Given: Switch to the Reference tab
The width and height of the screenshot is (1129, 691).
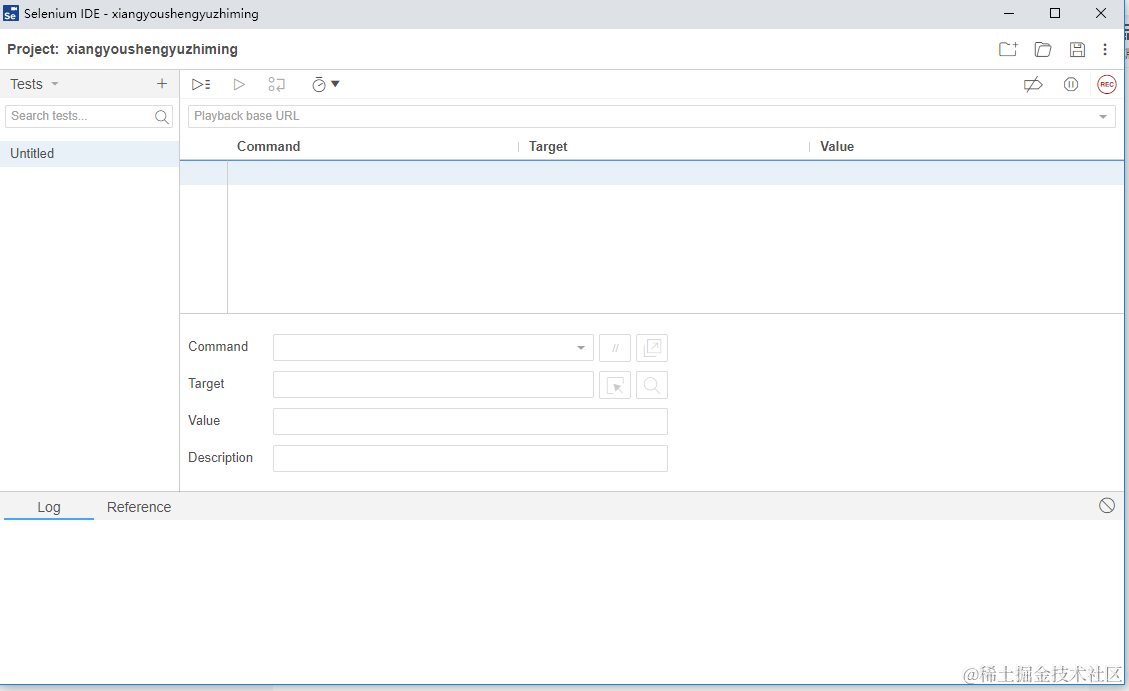Looking at the screenshot, I should tap(139, 507).
